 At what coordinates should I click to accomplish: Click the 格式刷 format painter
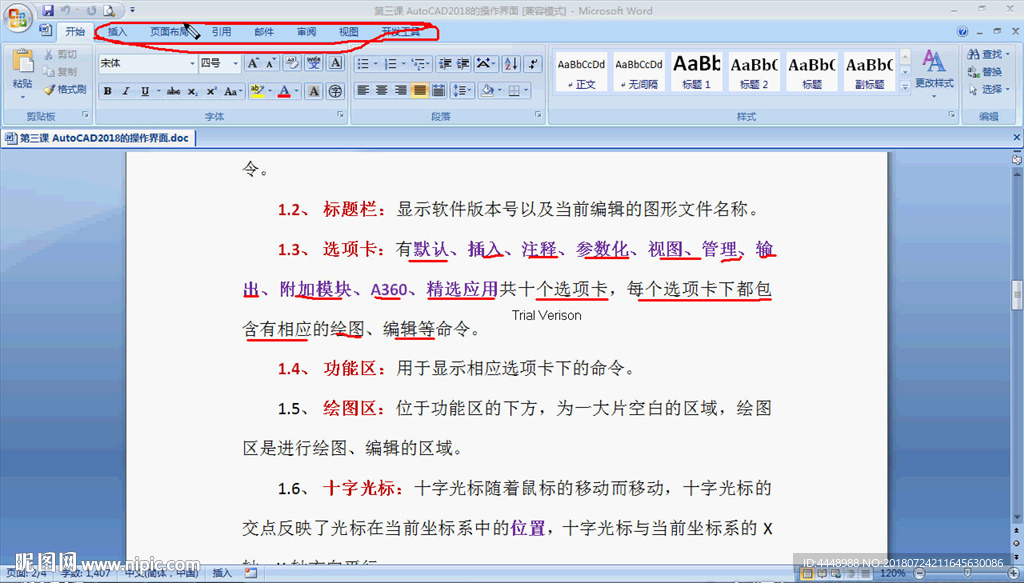point(65,89)
